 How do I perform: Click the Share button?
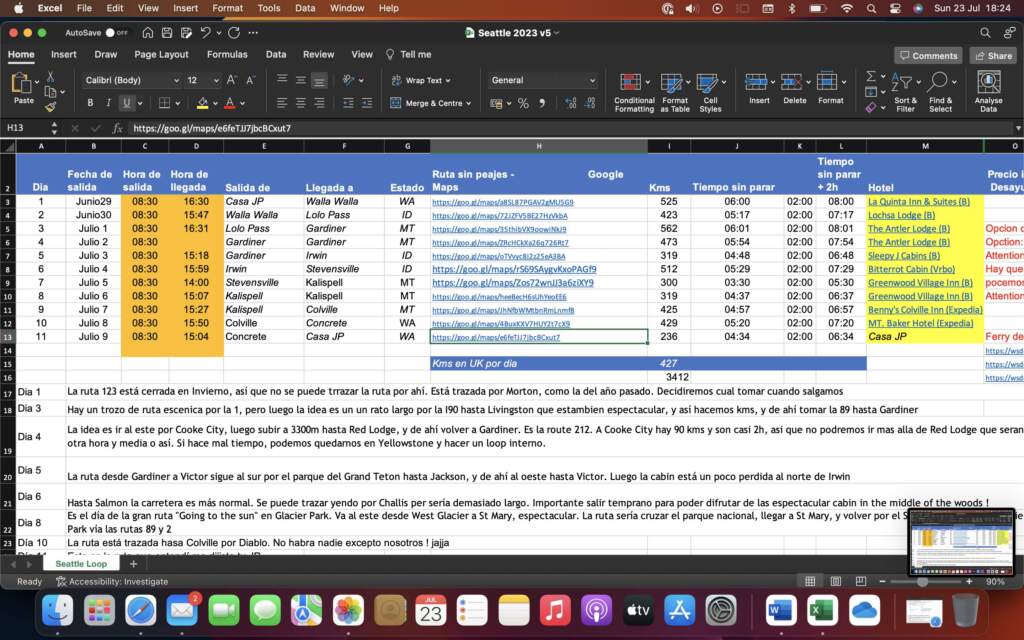[x=993, y=56]
